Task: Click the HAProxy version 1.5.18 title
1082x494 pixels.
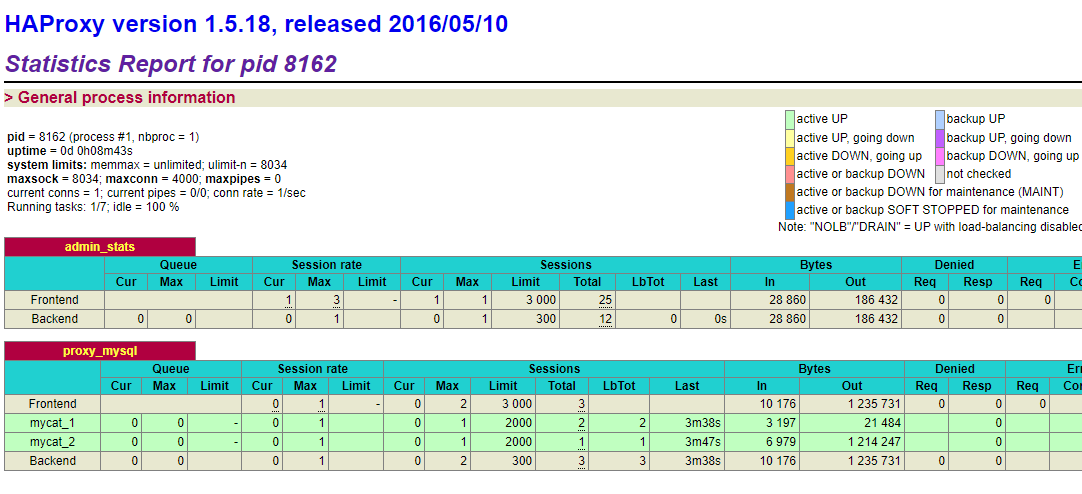Action: pos(257,24)
